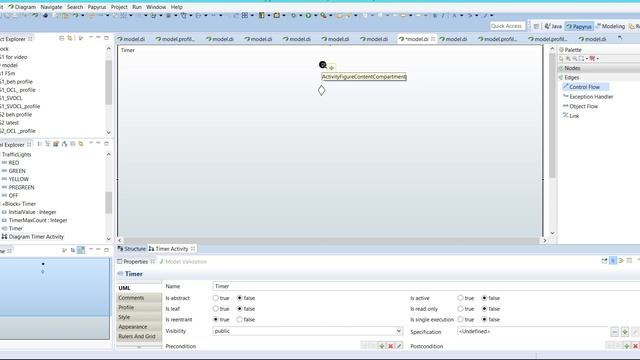The image size is (640, 360).
Task: Open the Papyrus menu
Action: pyautogui.click(x=97, y=7)
